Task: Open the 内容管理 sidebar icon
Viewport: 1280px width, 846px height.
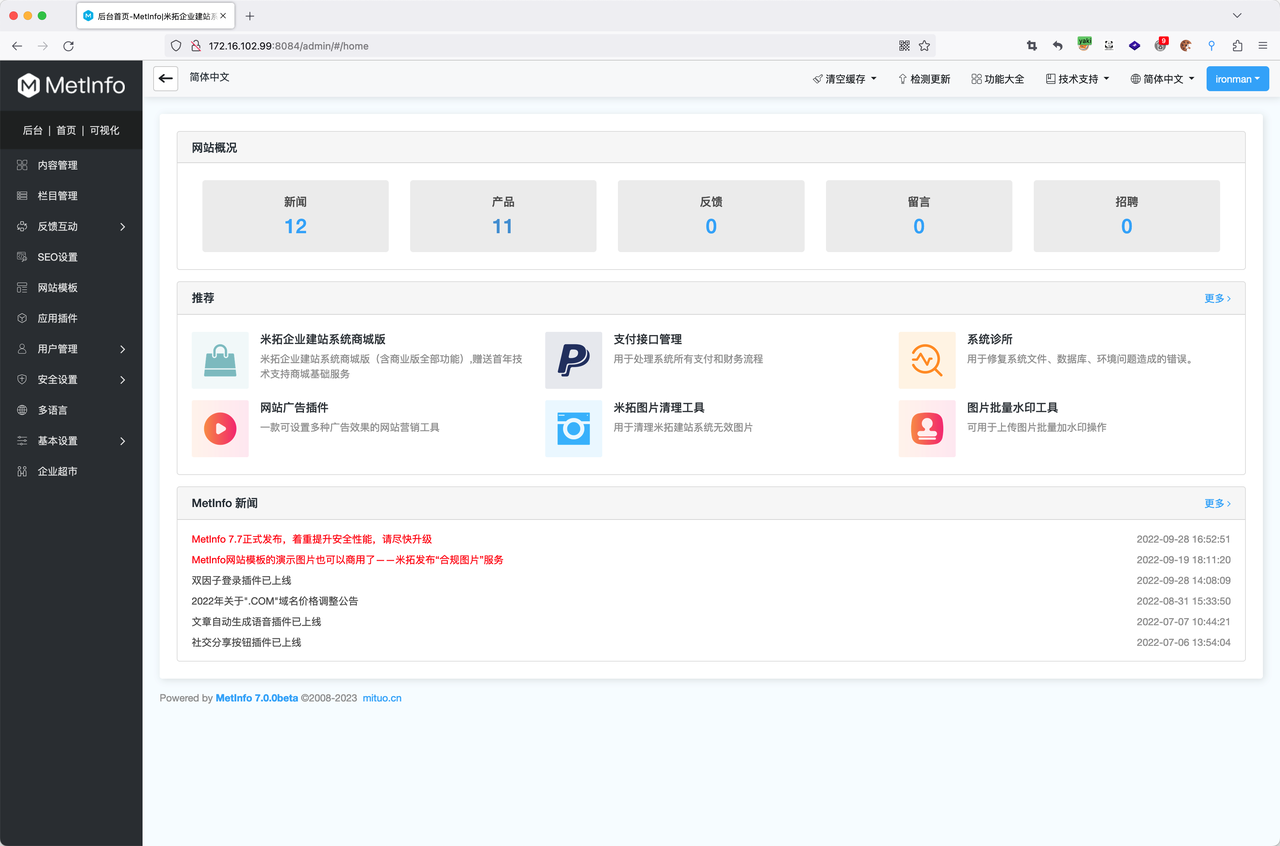Action: pyautogui.click(x=22, y=165)
